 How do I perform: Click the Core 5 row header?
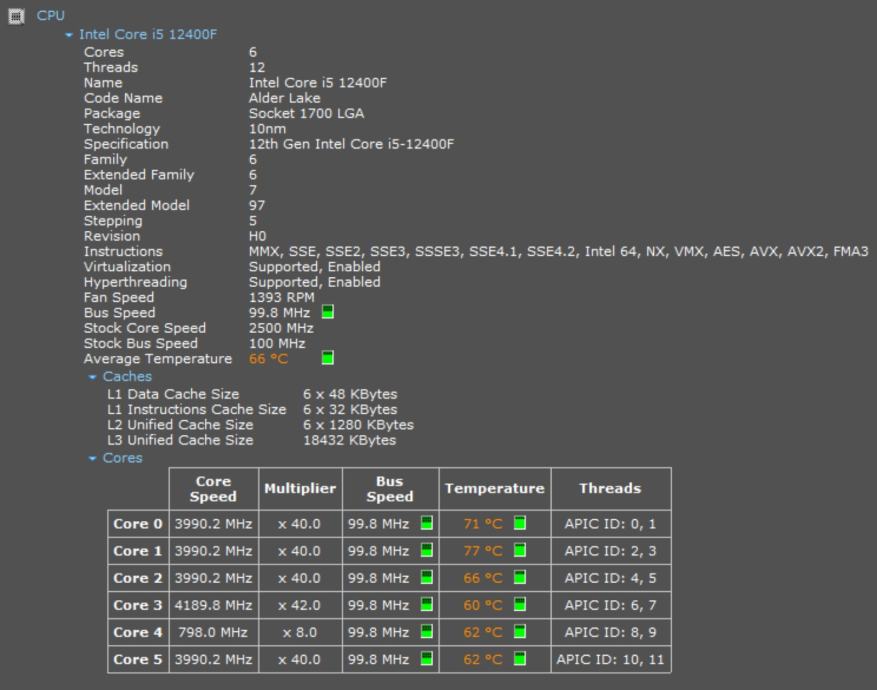click(x=138, y=660)
